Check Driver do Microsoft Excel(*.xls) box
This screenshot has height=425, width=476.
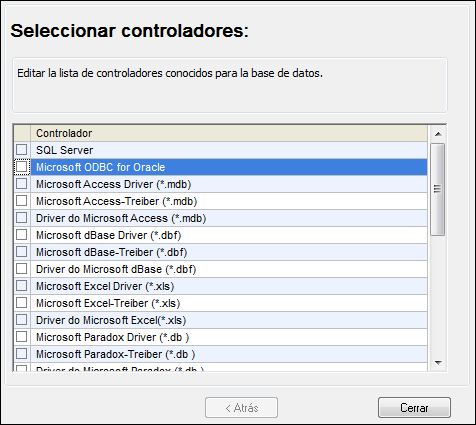[22, 320]
